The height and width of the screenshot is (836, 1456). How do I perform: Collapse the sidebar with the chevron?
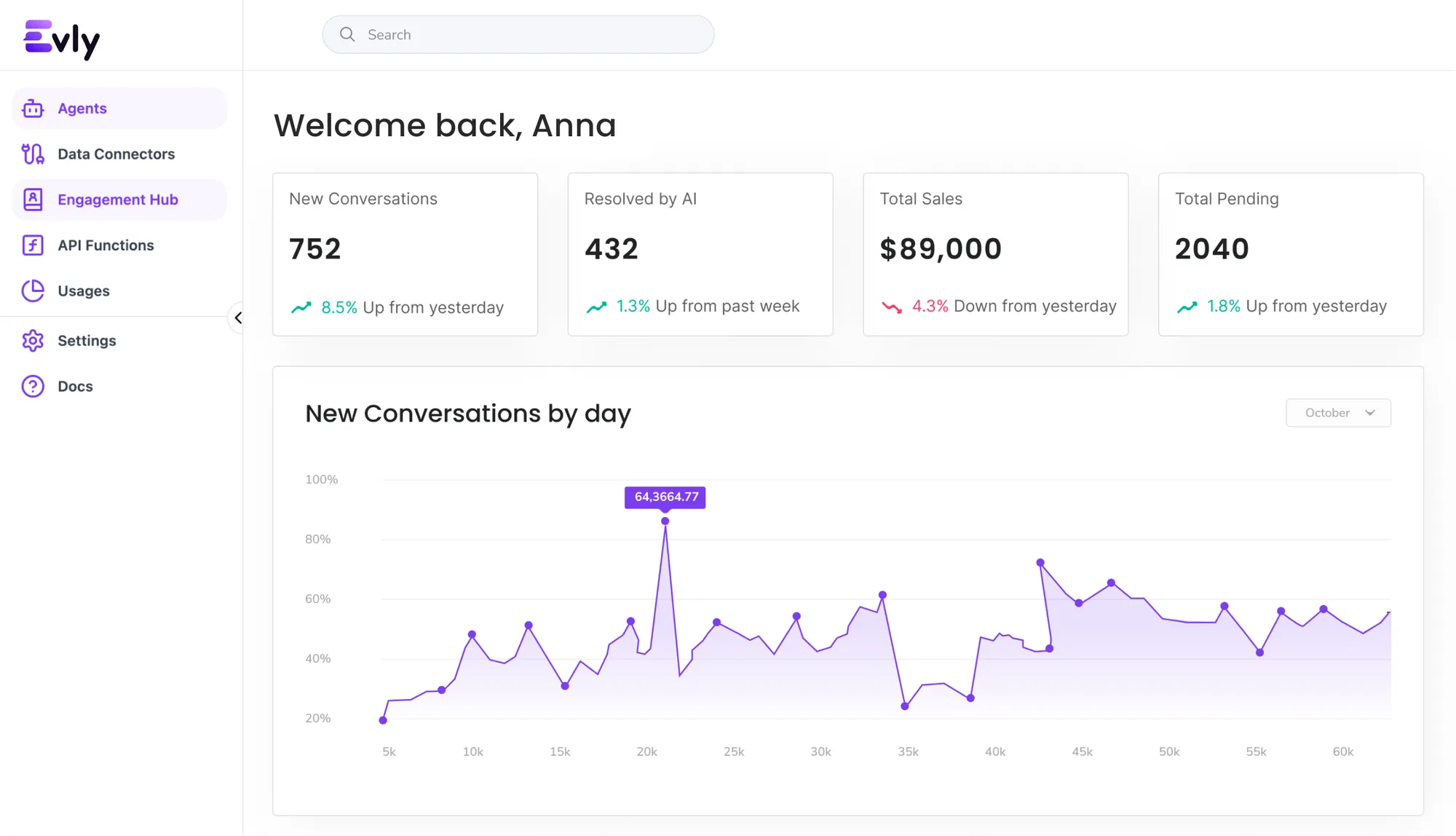click(x=239, y=318)
